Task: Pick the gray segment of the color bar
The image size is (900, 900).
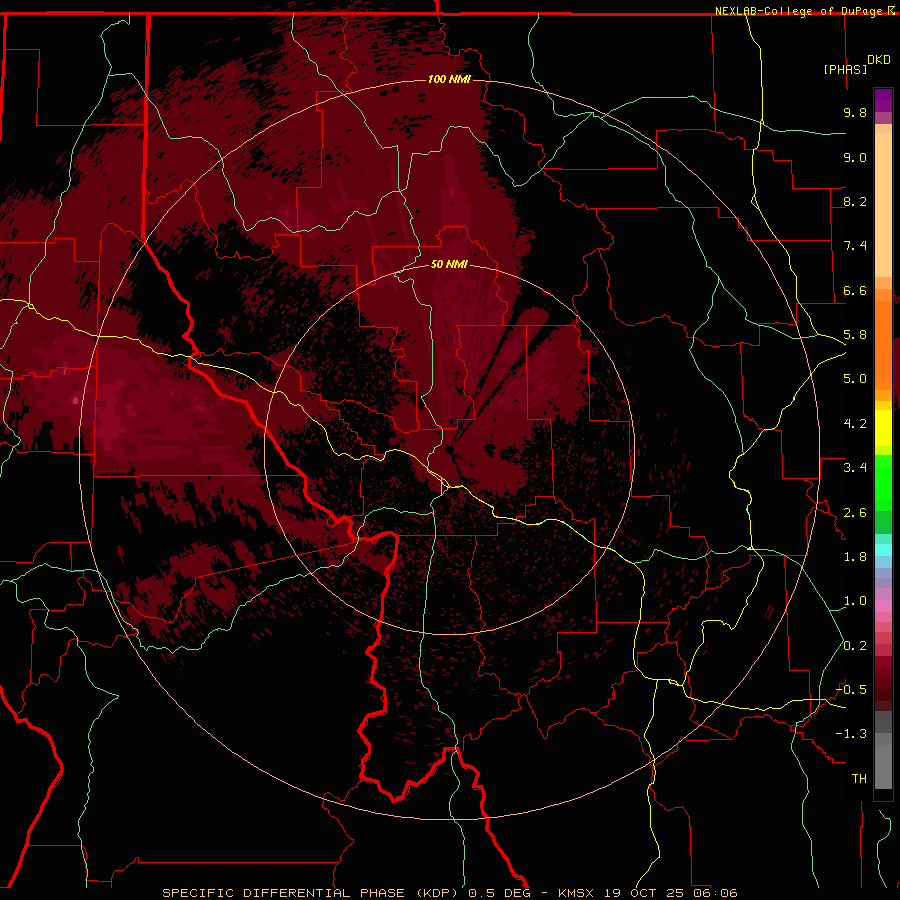Action: tap(883, 750)
